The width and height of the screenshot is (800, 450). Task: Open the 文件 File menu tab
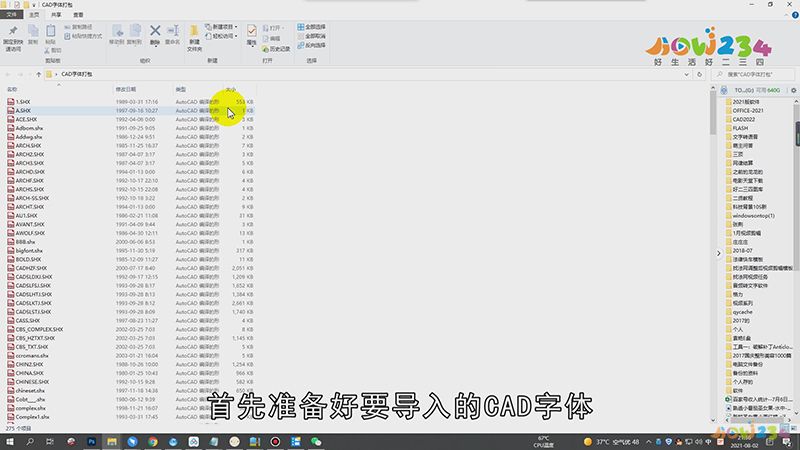[11, 15]
